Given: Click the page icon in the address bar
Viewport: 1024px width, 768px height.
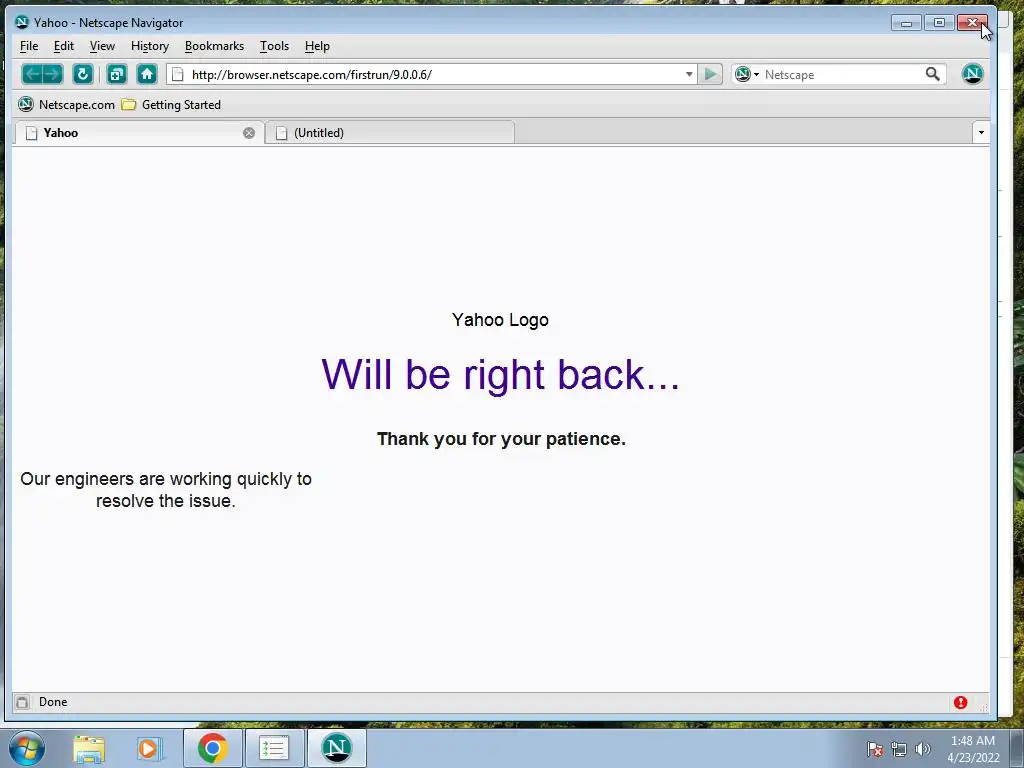Looking at the screenshot, I should point(178,74).
